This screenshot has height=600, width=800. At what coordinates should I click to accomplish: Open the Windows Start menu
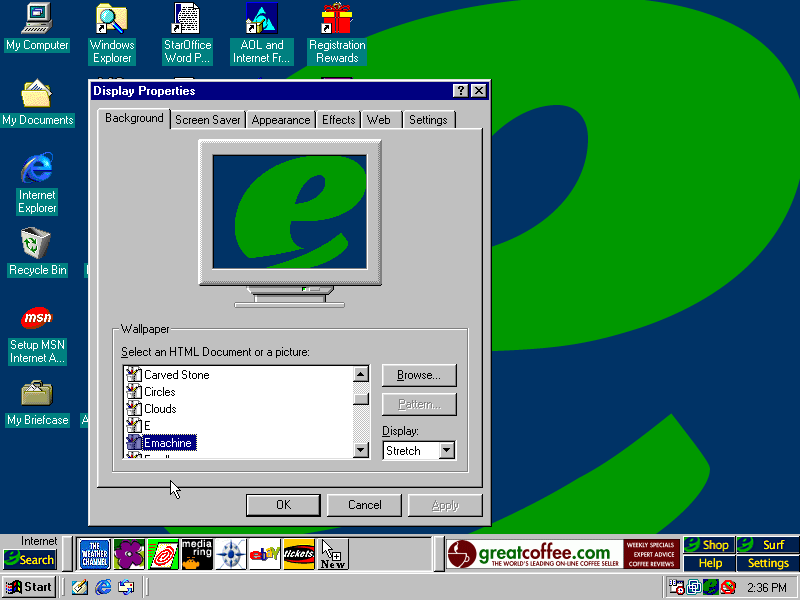29,587
